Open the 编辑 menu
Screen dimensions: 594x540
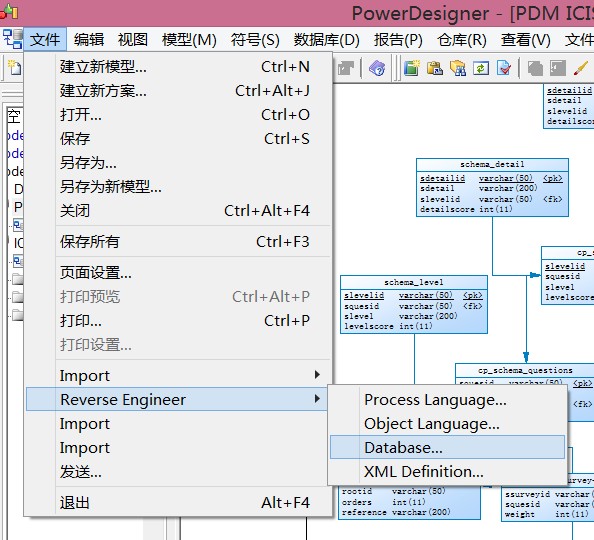coord(89,39)
